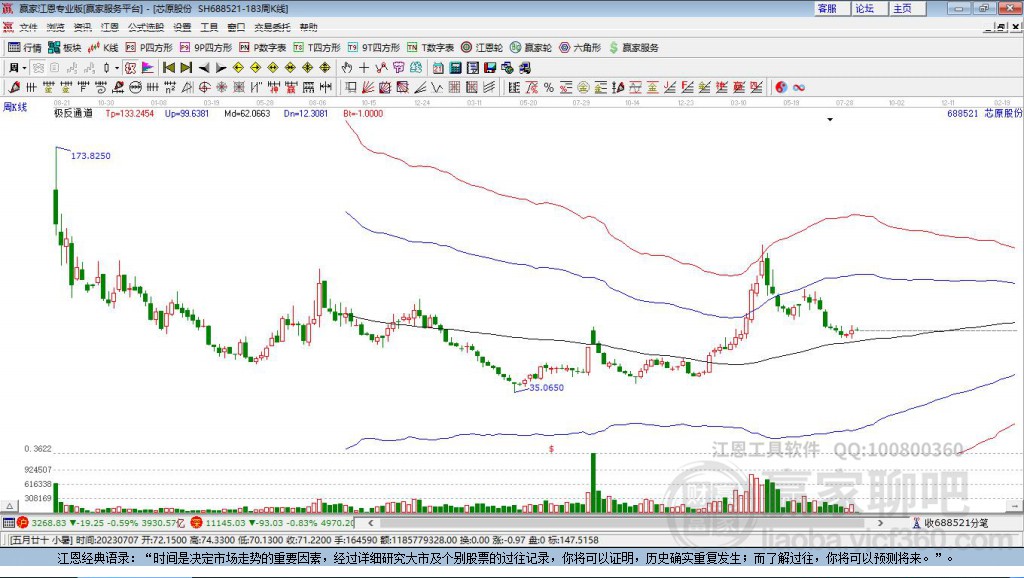Click the Md=62.0663 indicator value

click(x=247, y=113)
